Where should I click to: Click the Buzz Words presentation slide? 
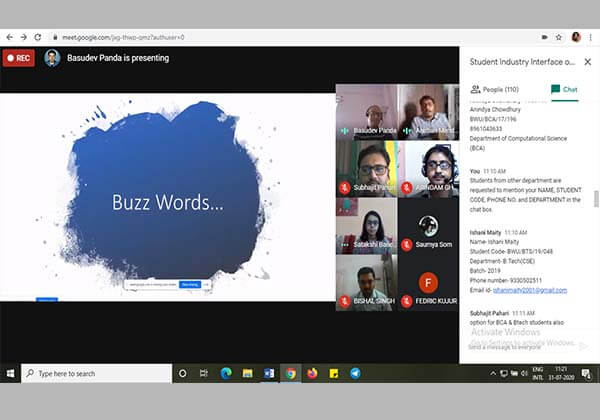pyautogui.click(x=166, y=198)
